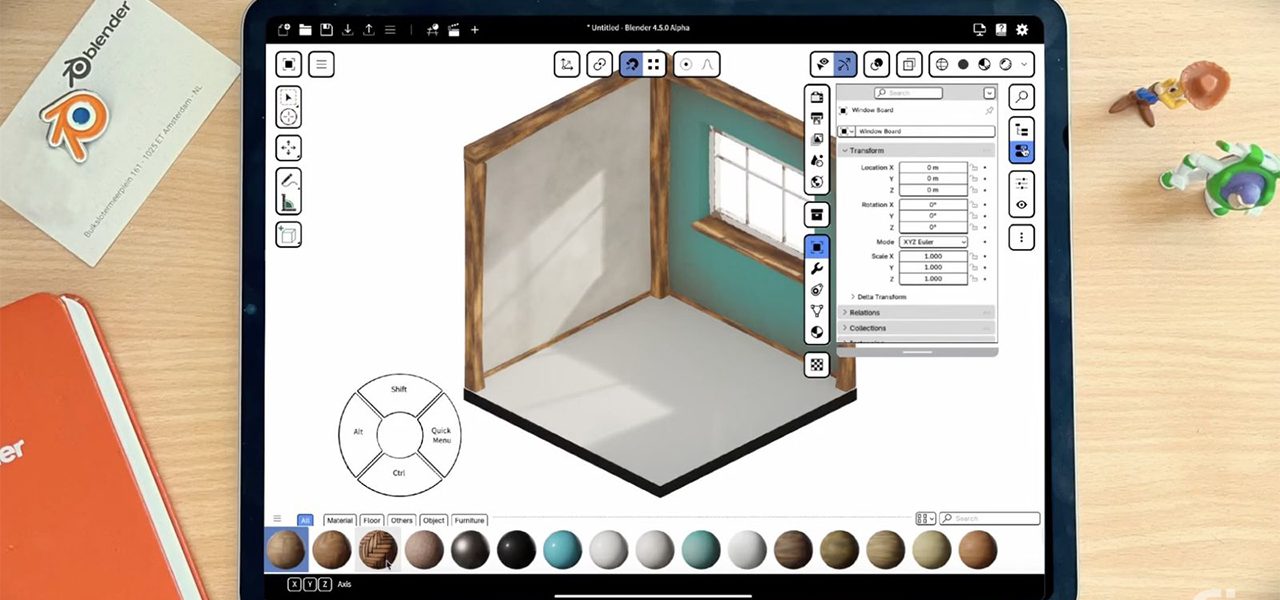Pin the Window Board properties context

pyautogui.click(x=989, y=110)
